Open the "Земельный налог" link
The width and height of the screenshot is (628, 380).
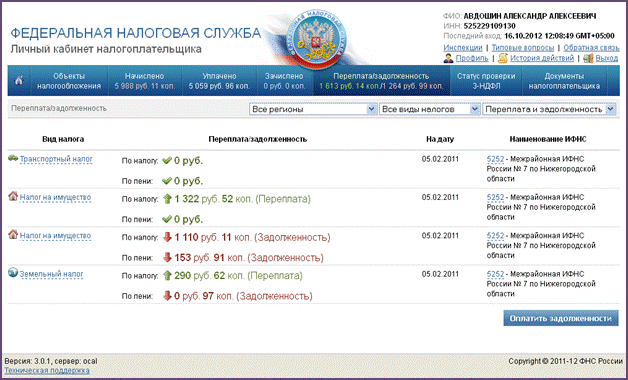click(x=51, y=274)
